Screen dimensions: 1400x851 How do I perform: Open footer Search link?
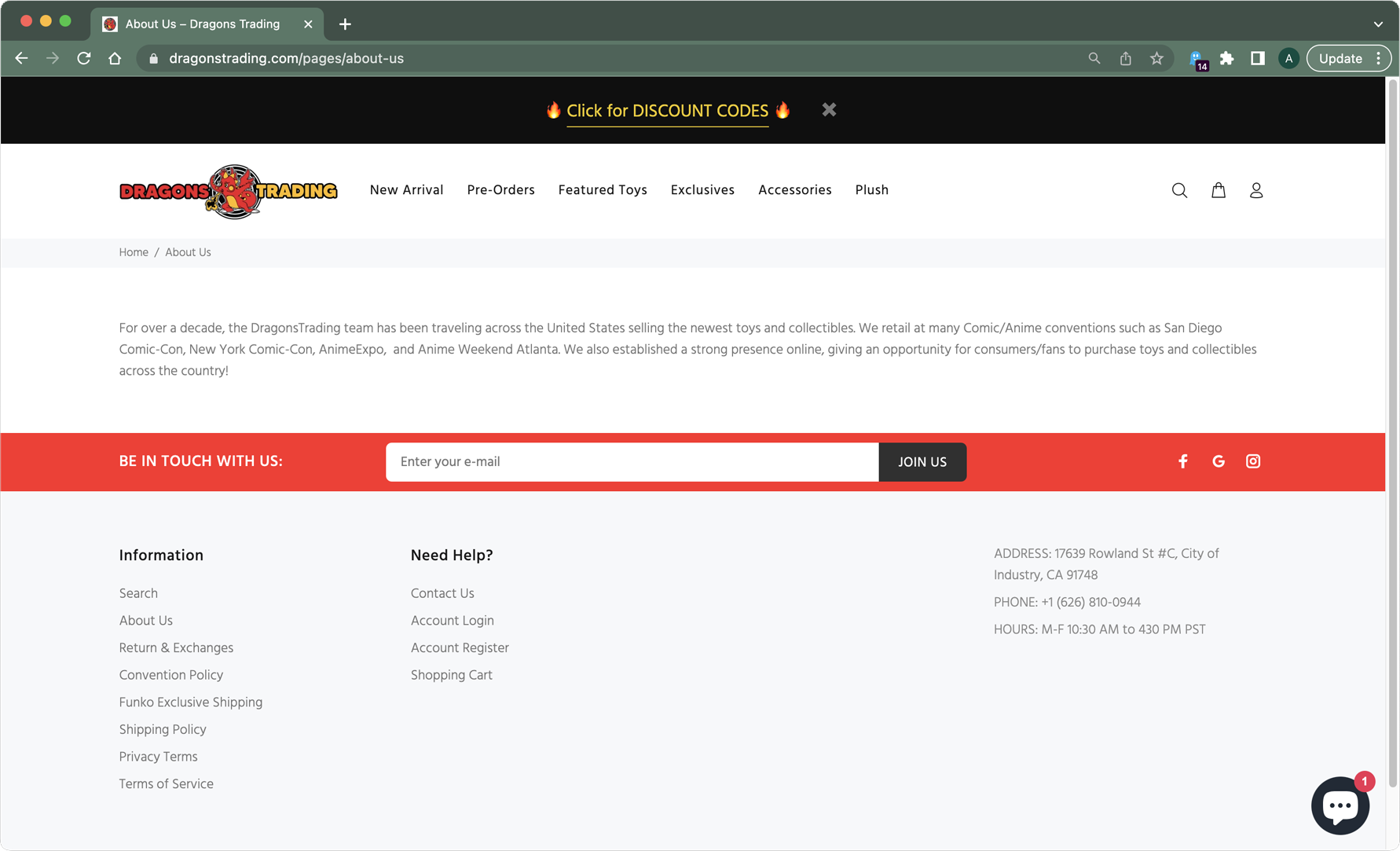(138, 593)
